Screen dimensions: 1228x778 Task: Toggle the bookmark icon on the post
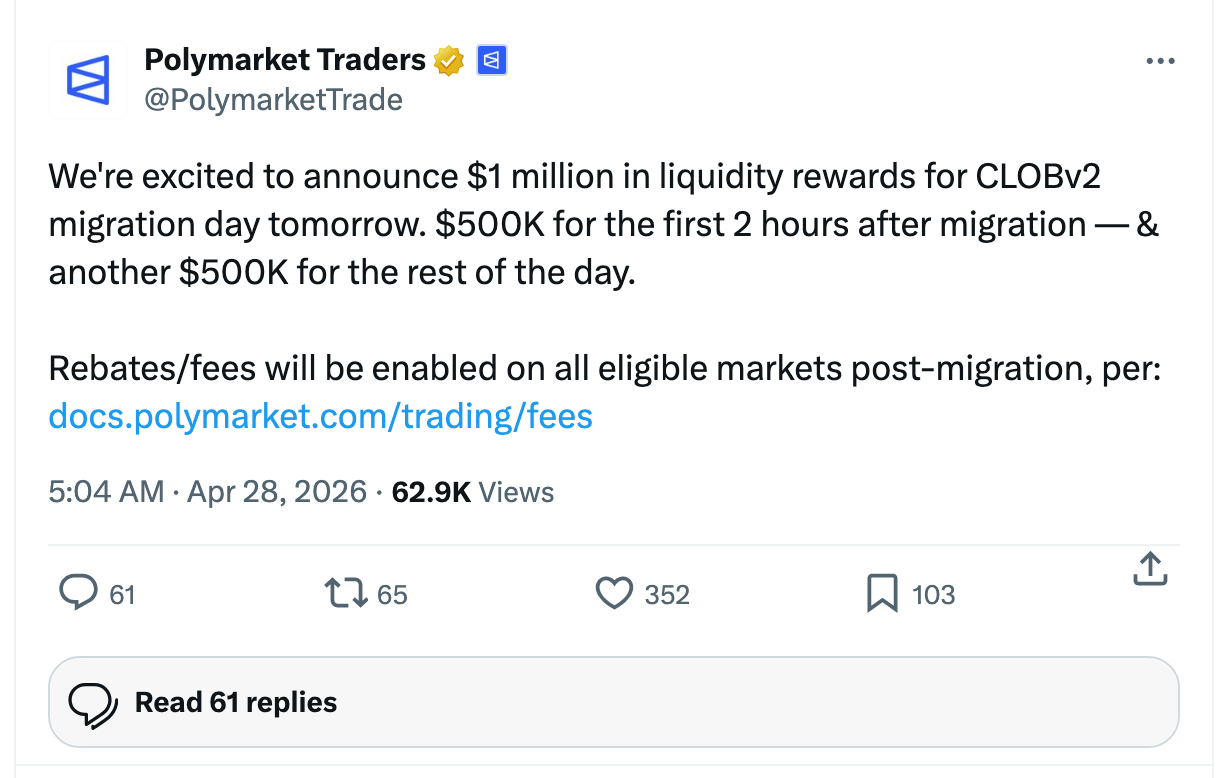(x=881, y=594)
